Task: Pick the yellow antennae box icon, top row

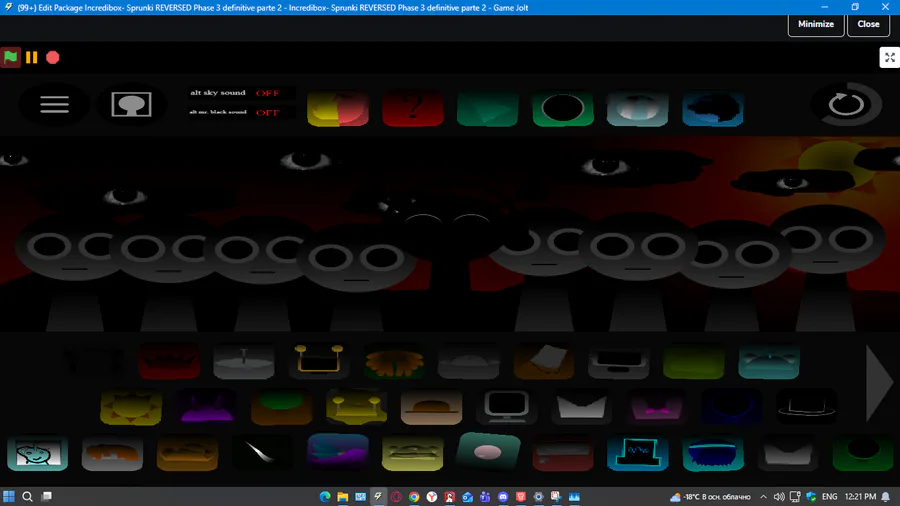Action: 319,361
